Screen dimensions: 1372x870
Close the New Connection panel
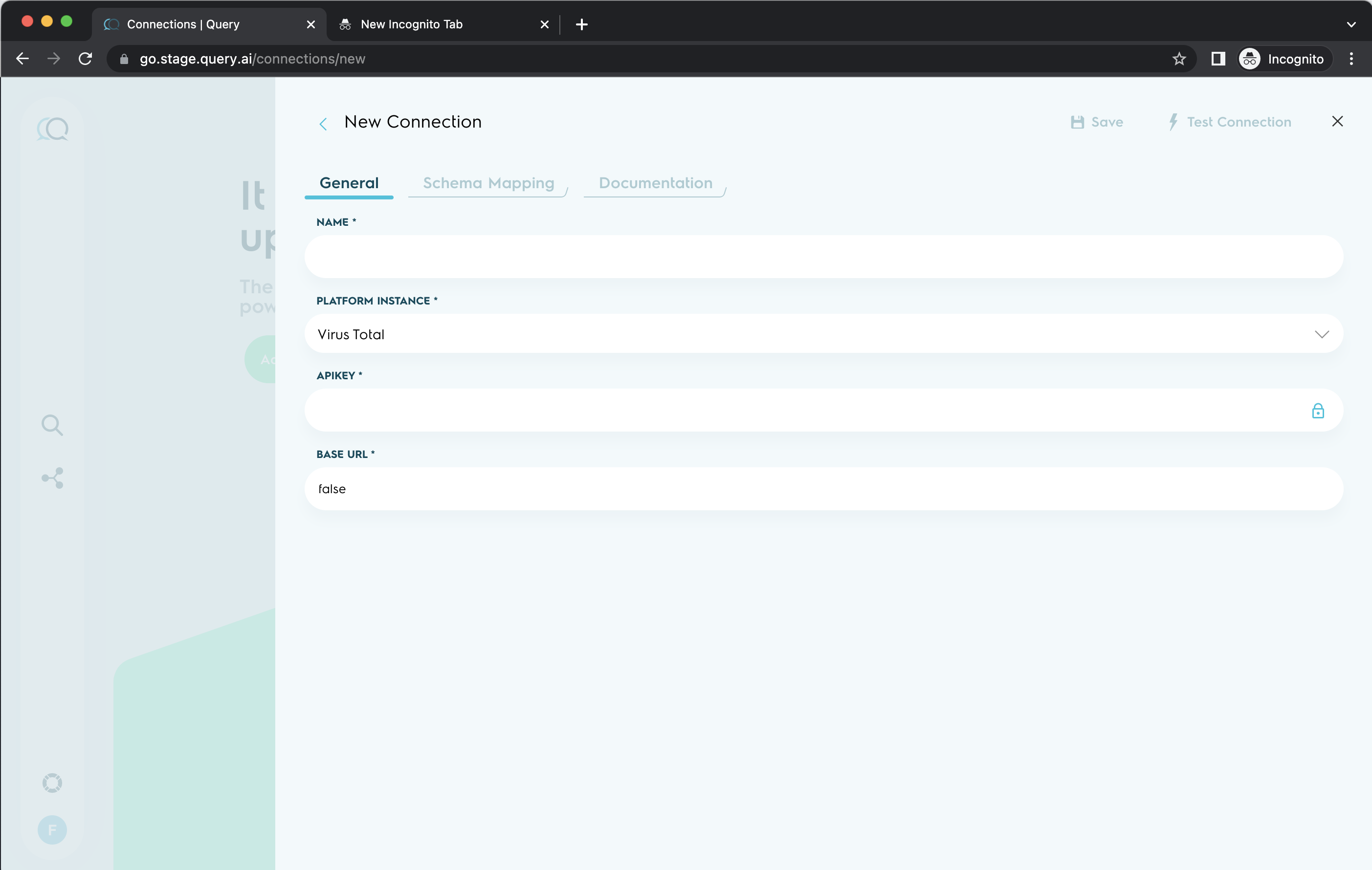click(1337, 121)
